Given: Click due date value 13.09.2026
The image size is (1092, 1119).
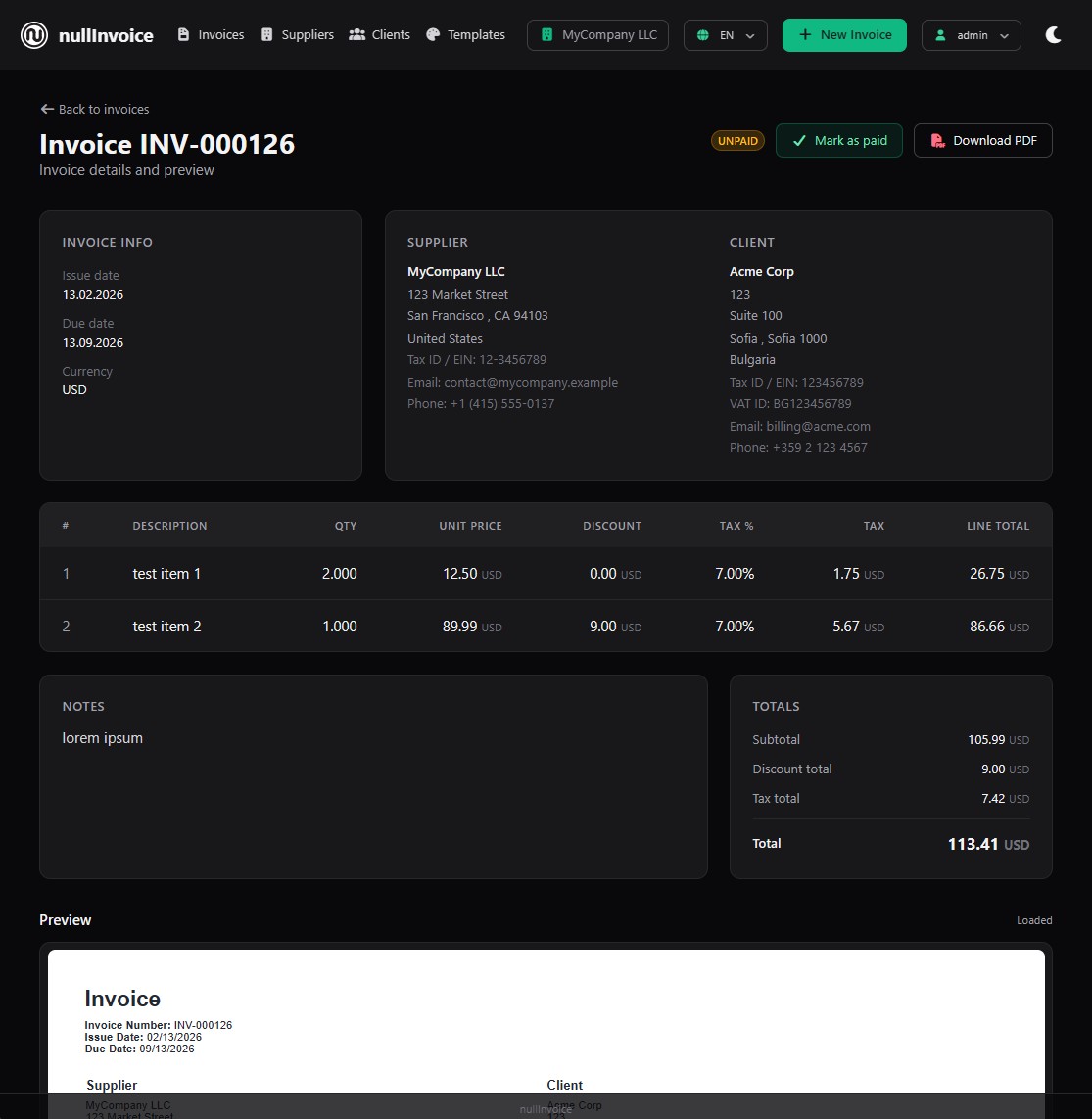Looking at the screenshot, I should [x=93, y=342].
